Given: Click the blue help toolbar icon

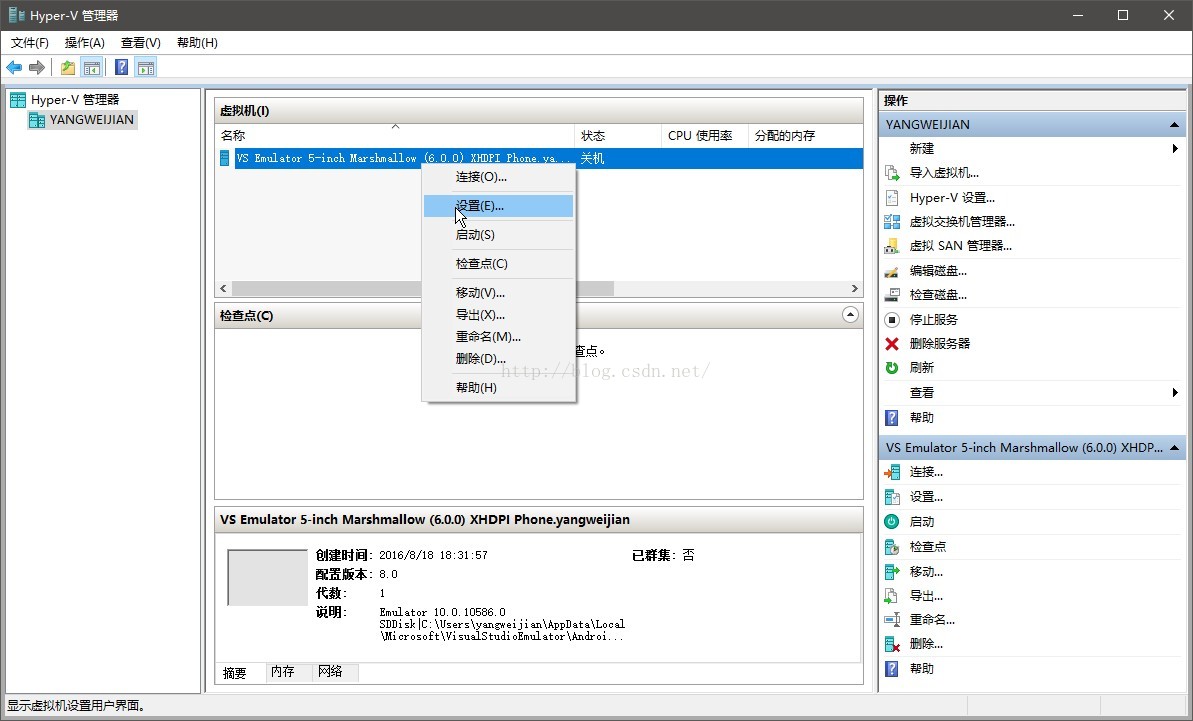Looking at the screenshot, I should tap(121, 68).
